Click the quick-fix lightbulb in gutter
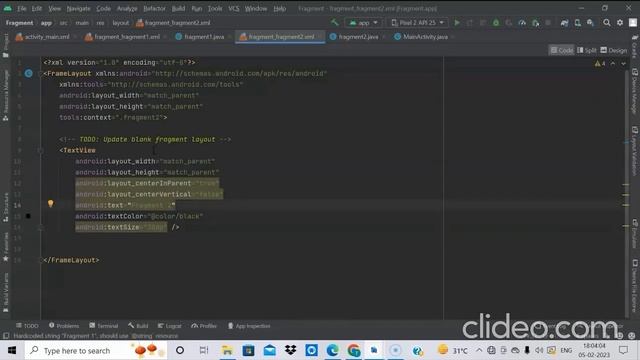This screenshot has height=360, width=640. [x=51, y=204]
